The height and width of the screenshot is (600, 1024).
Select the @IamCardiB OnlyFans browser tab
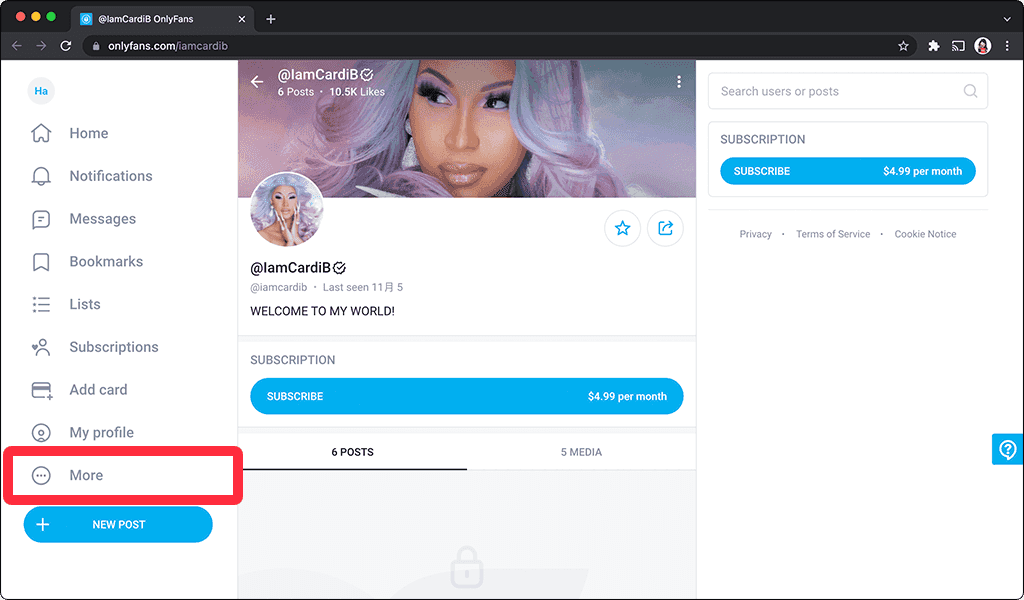[163, 19]
